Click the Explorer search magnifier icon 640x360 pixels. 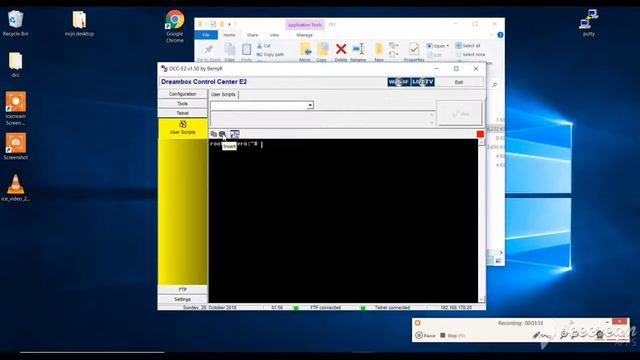tap(495, 84)
